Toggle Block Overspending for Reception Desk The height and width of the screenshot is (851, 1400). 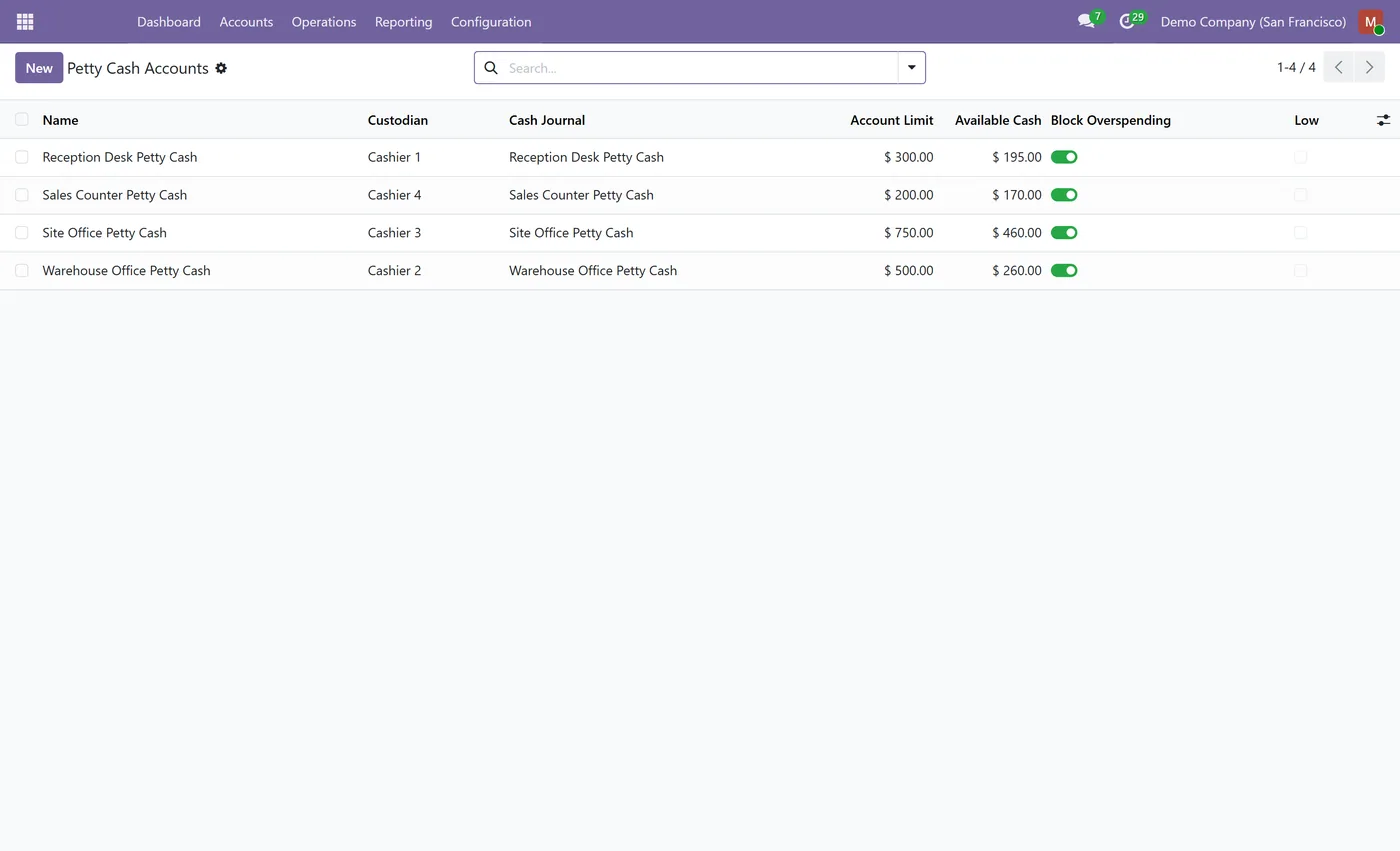click(1064, 157)
